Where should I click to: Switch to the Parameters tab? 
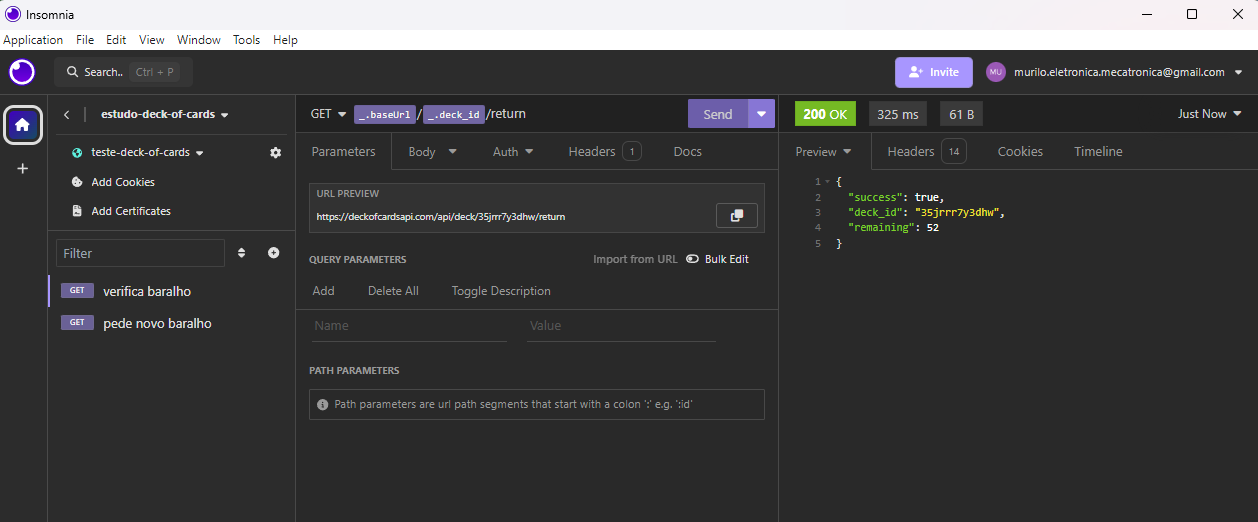coord(343,152)
